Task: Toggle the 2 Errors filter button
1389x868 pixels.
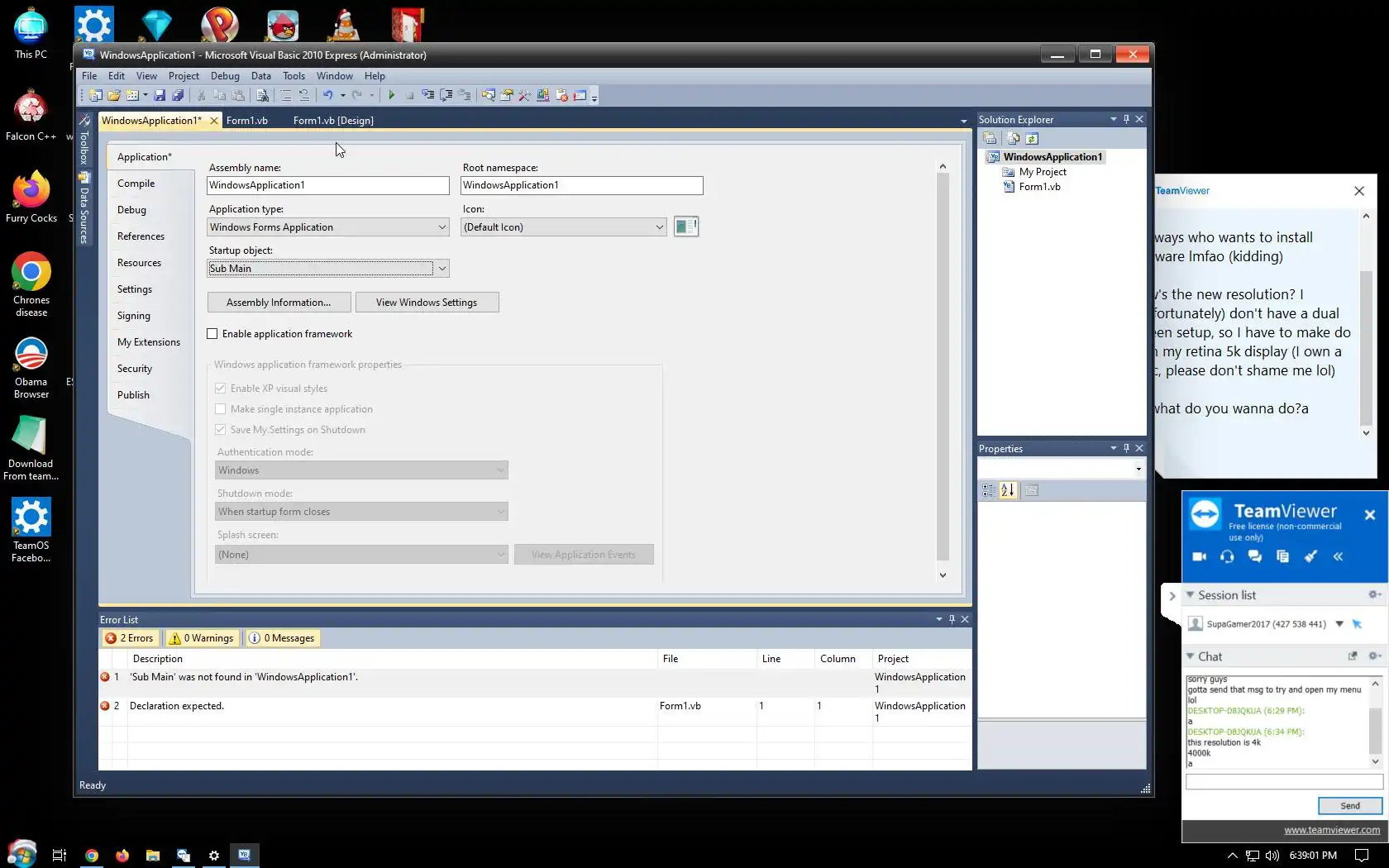Action: [x=130, y=638]
